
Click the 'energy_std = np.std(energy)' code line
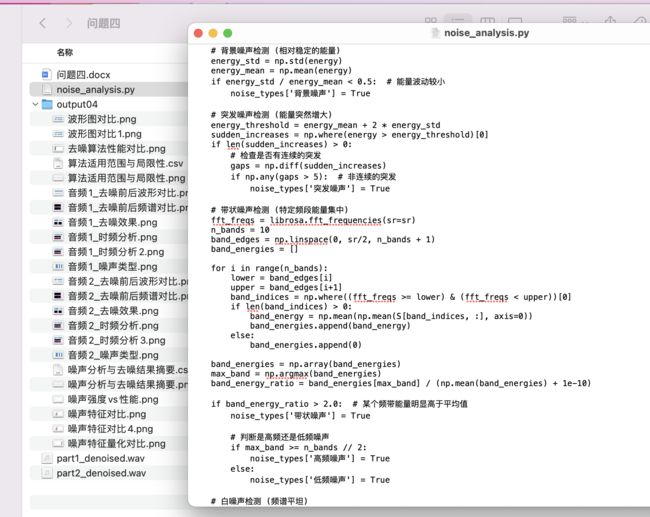coord(276,61)
